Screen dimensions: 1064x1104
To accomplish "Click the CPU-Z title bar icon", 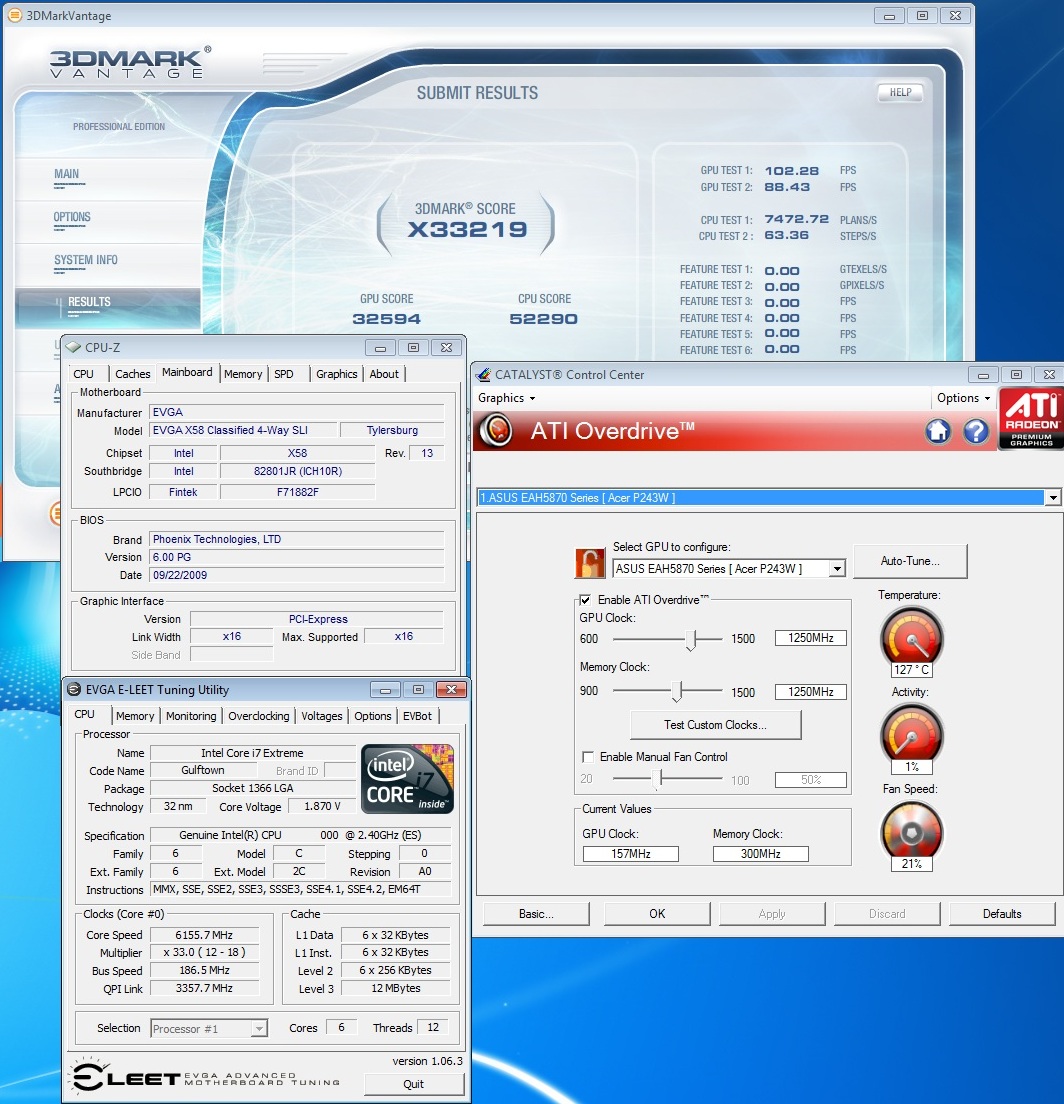I will pos(73,347).
